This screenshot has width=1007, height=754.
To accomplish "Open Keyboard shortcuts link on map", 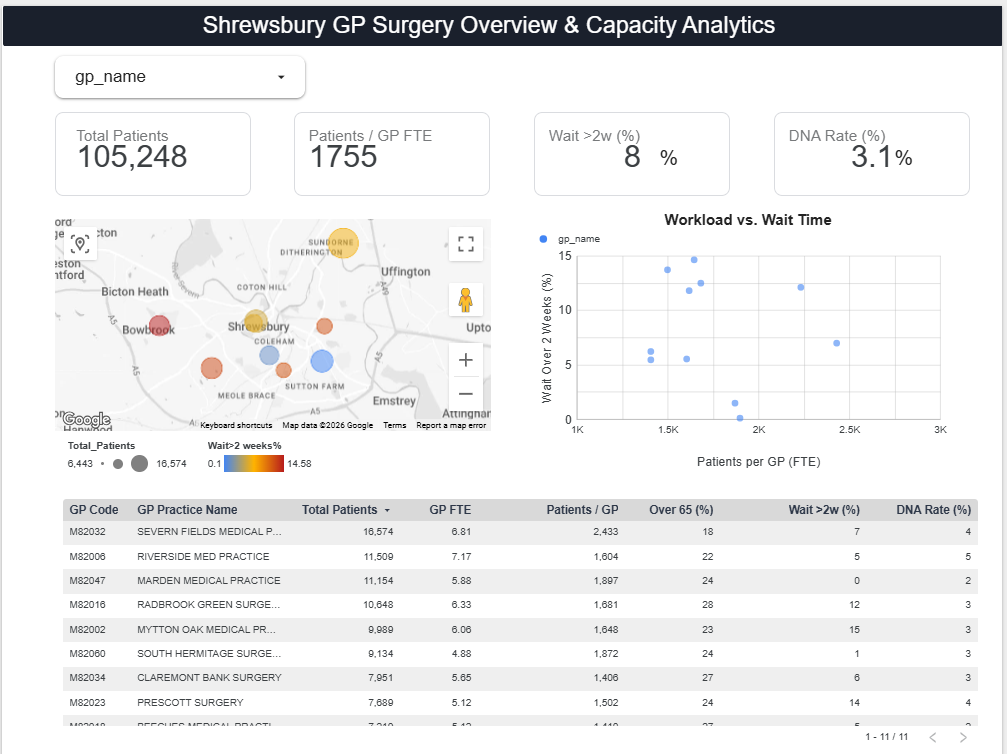I will click(x=236, y=425).
